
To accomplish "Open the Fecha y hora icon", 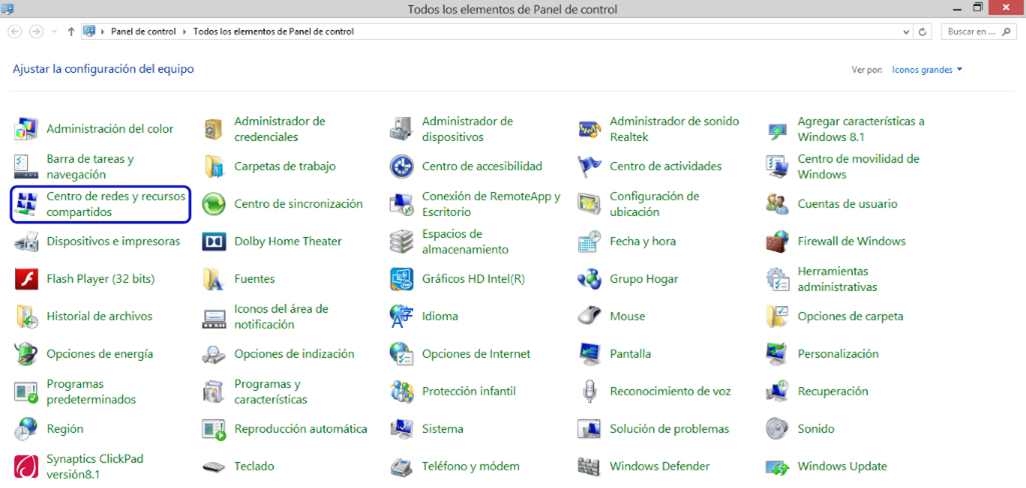I will pos(589,241).
